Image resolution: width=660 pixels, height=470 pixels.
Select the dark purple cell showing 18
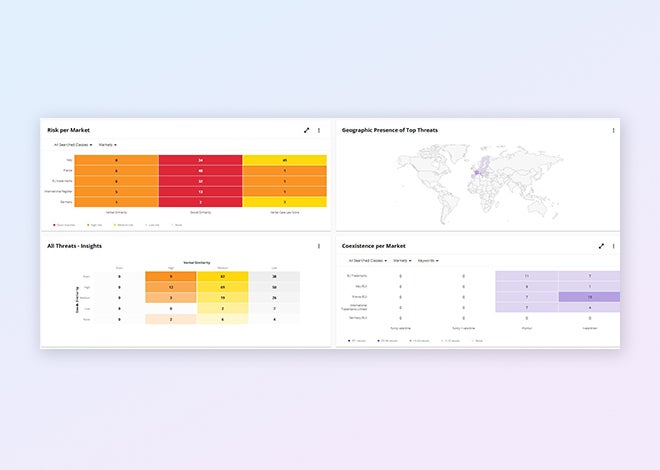click(x=589, y=297)
